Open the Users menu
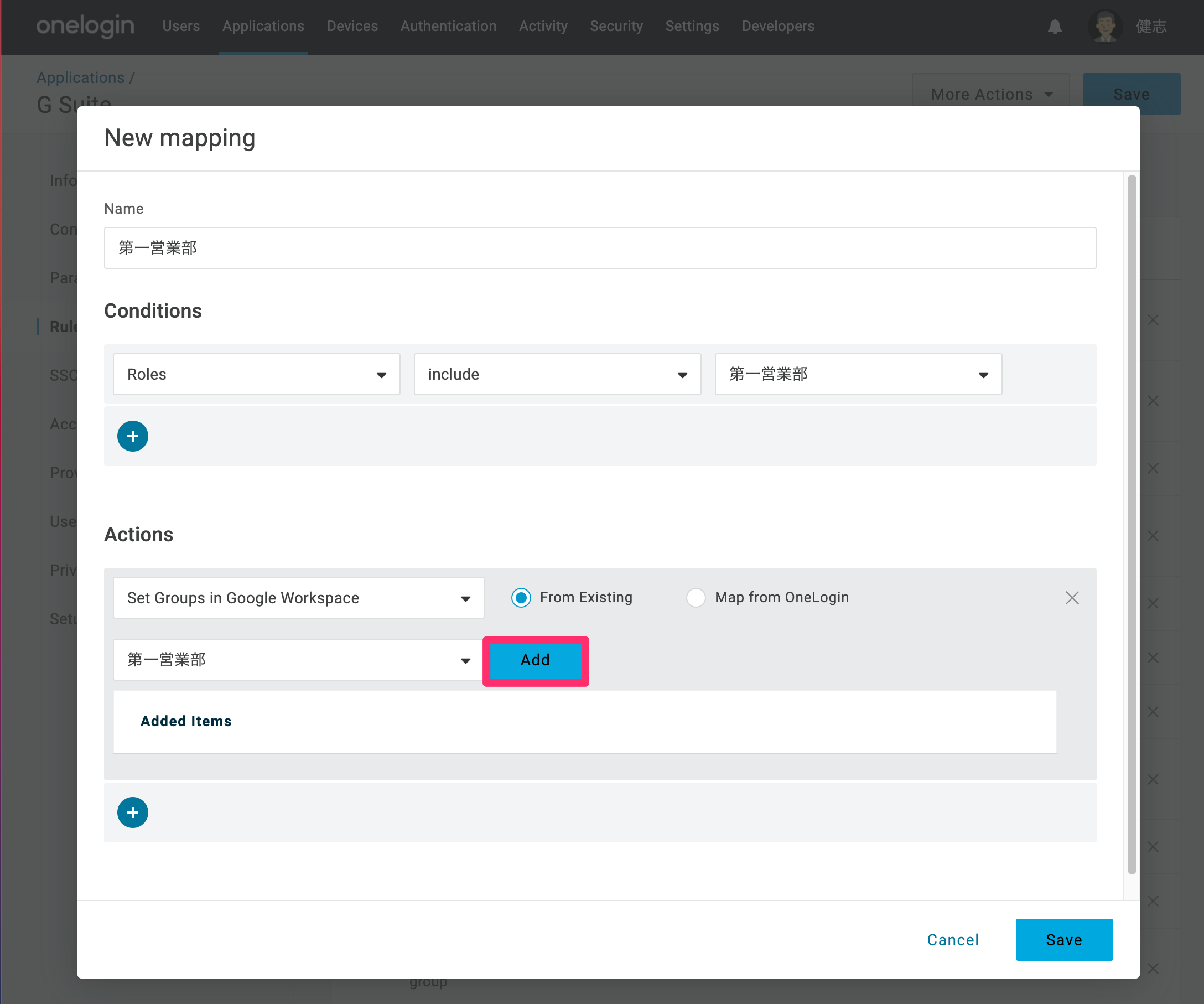Viewport: 1204px width, 1004px height. (181, 27)
